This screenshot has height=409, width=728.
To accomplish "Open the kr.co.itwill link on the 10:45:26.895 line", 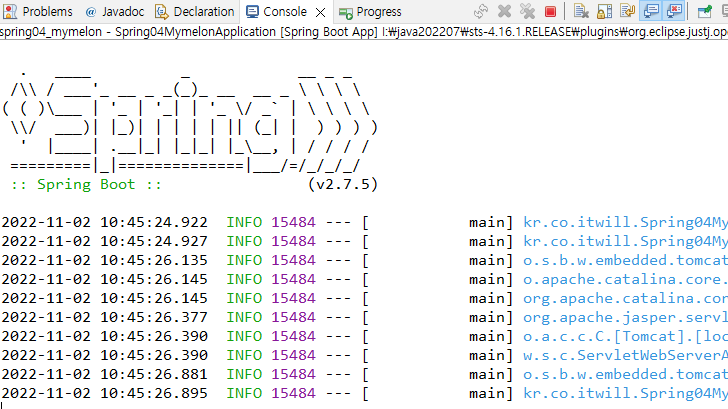I will pyautogui.click(x=625, y=394).
